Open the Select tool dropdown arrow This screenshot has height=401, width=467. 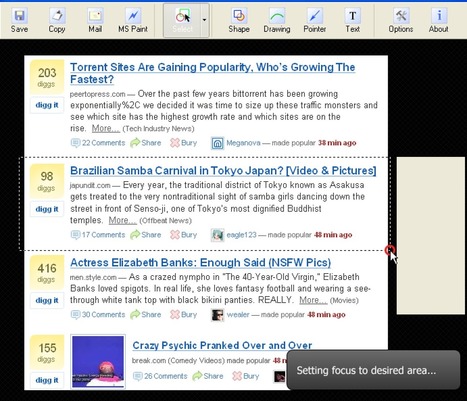click(204, 20)
